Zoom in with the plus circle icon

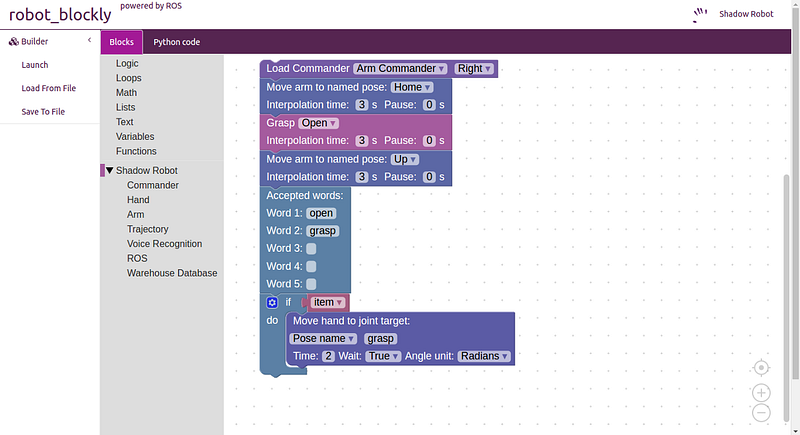point(761,393)
